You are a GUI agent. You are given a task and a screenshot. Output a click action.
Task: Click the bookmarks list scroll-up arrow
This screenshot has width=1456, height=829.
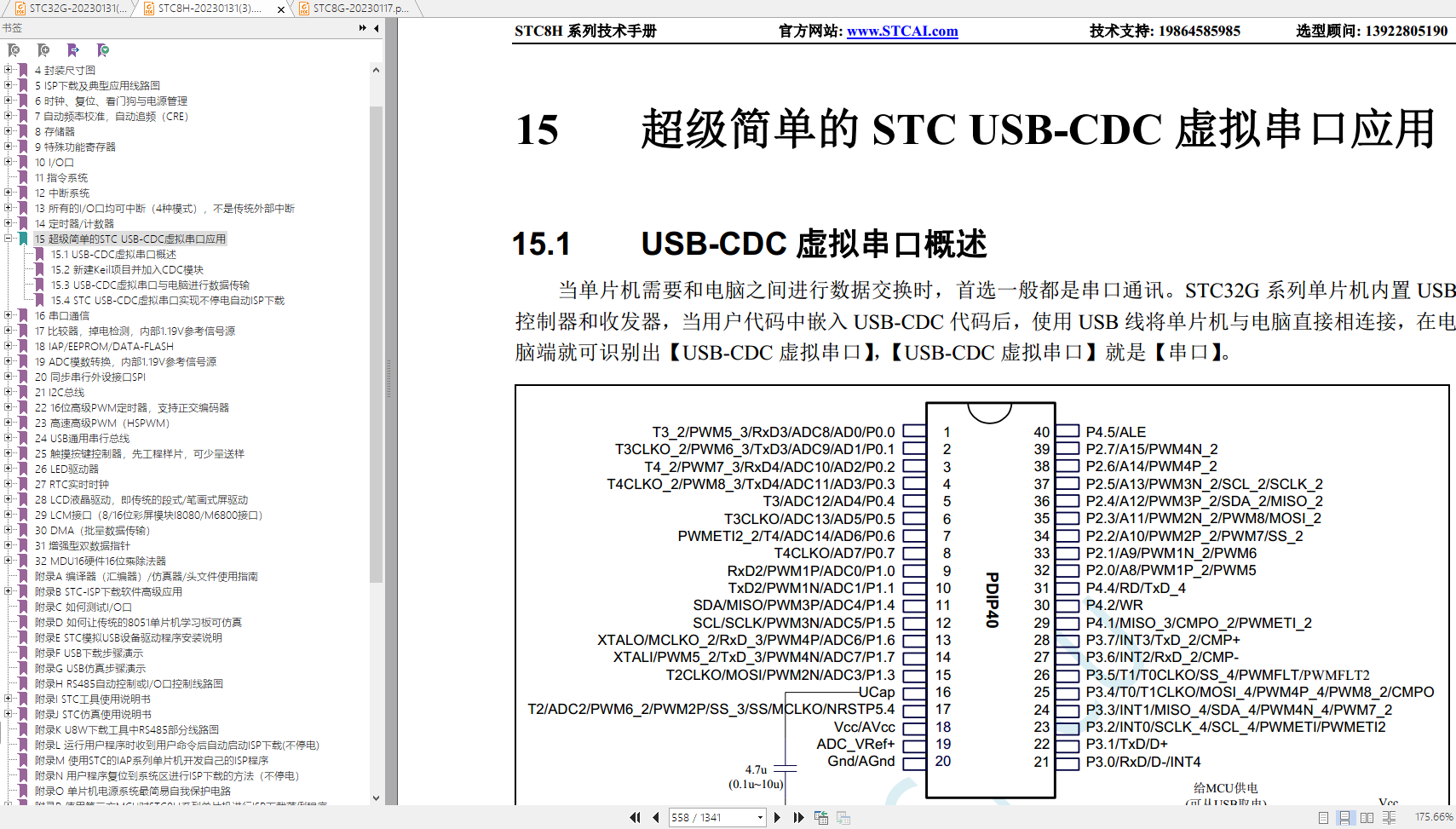pos(376,70)
